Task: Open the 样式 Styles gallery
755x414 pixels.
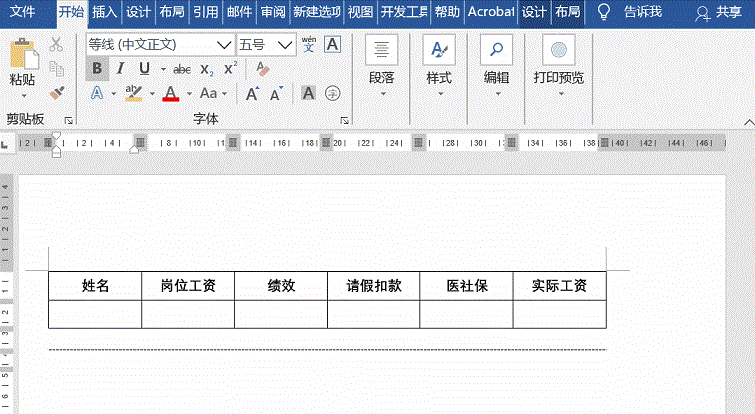Action: pos(439,66)
